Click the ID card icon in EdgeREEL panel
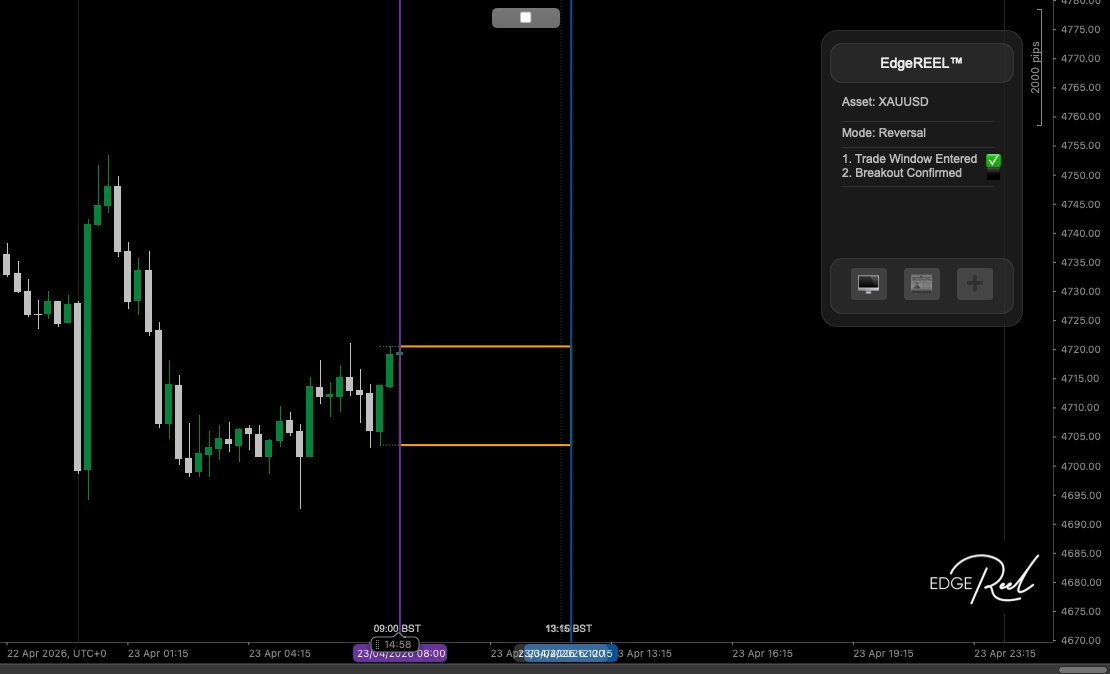This screenshot has height=674, width=1110. (922, 284)
